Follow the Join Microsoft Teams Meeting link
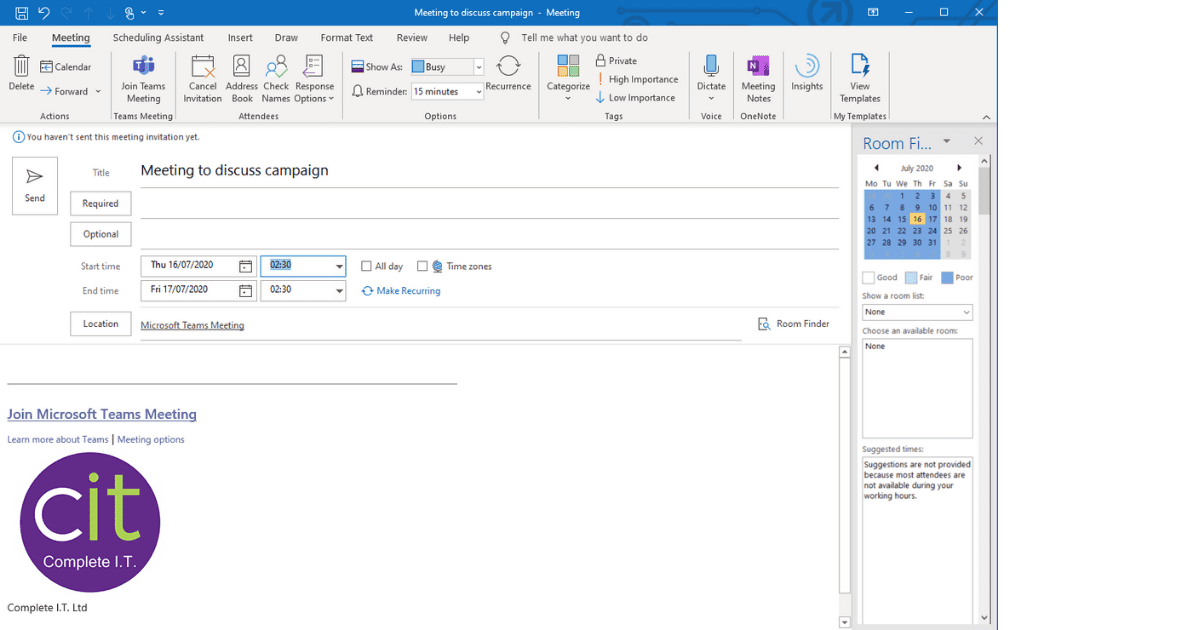1200x630 pixels. [x=102, y=414]
